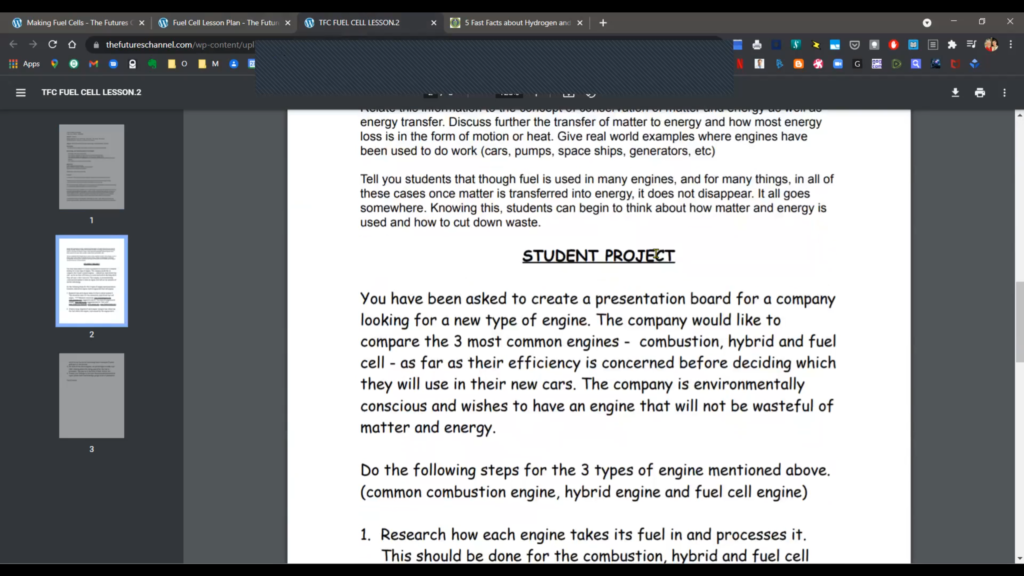Jump to the page 3 thumbnail
The image size is (1024, 576).
[91, 395]
